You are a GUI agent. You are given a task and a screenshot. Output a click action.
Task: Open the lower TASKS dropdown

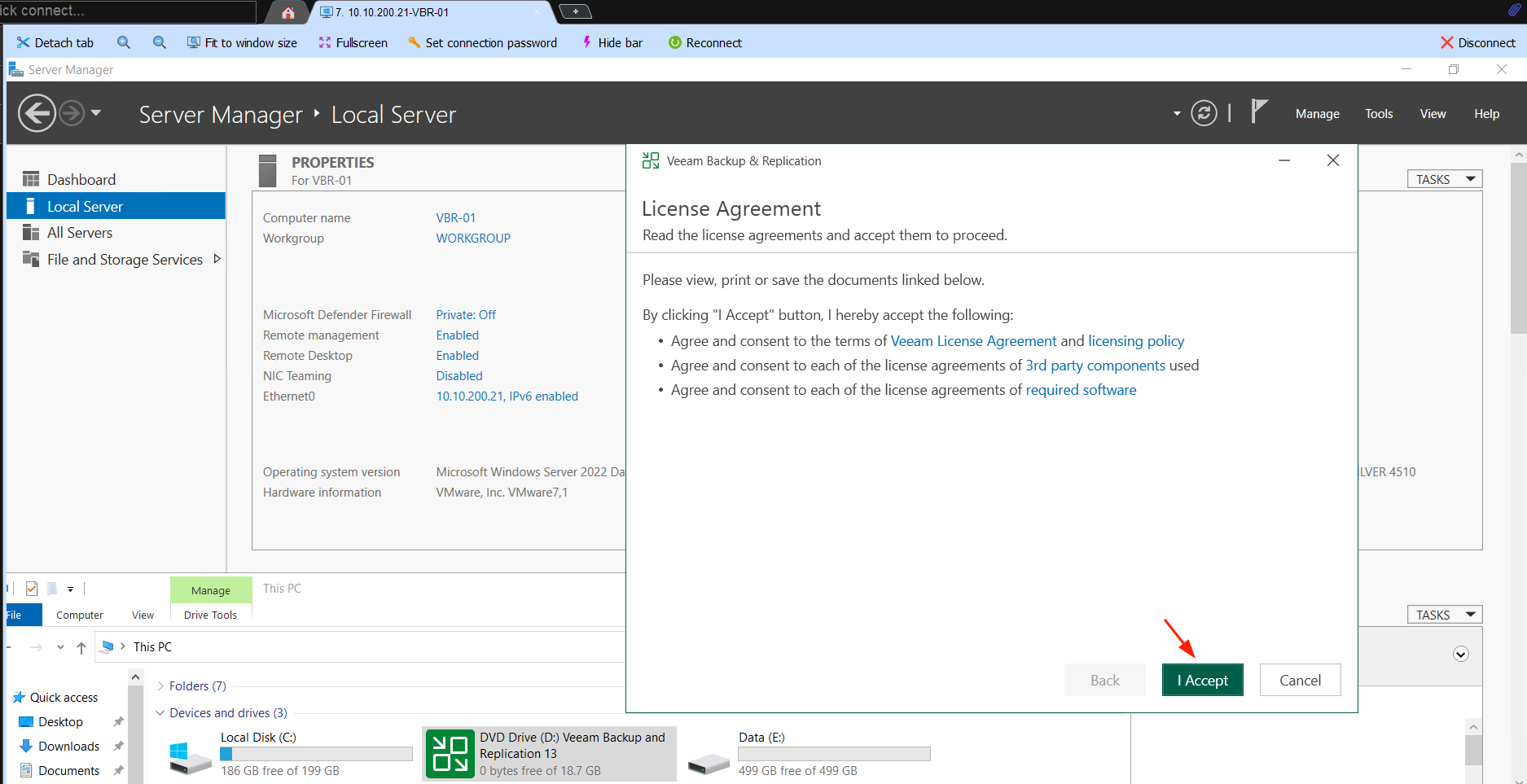coord(1445,615)
